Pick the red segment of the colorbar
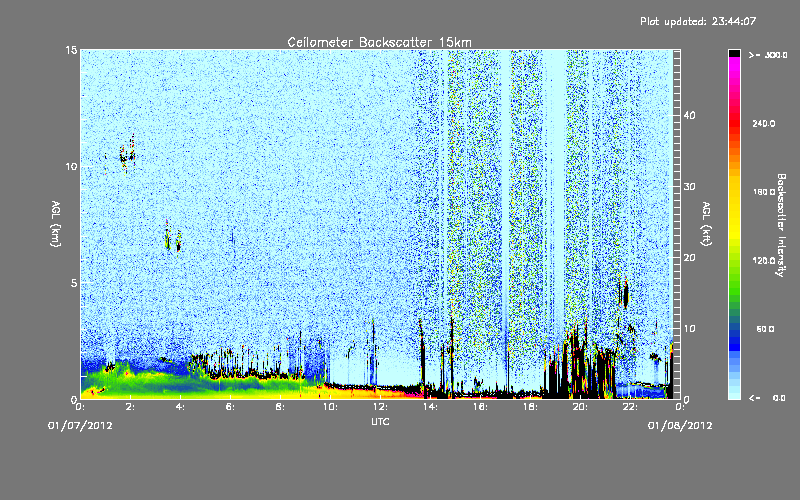800x500 pixels. (x=734, y=125)
